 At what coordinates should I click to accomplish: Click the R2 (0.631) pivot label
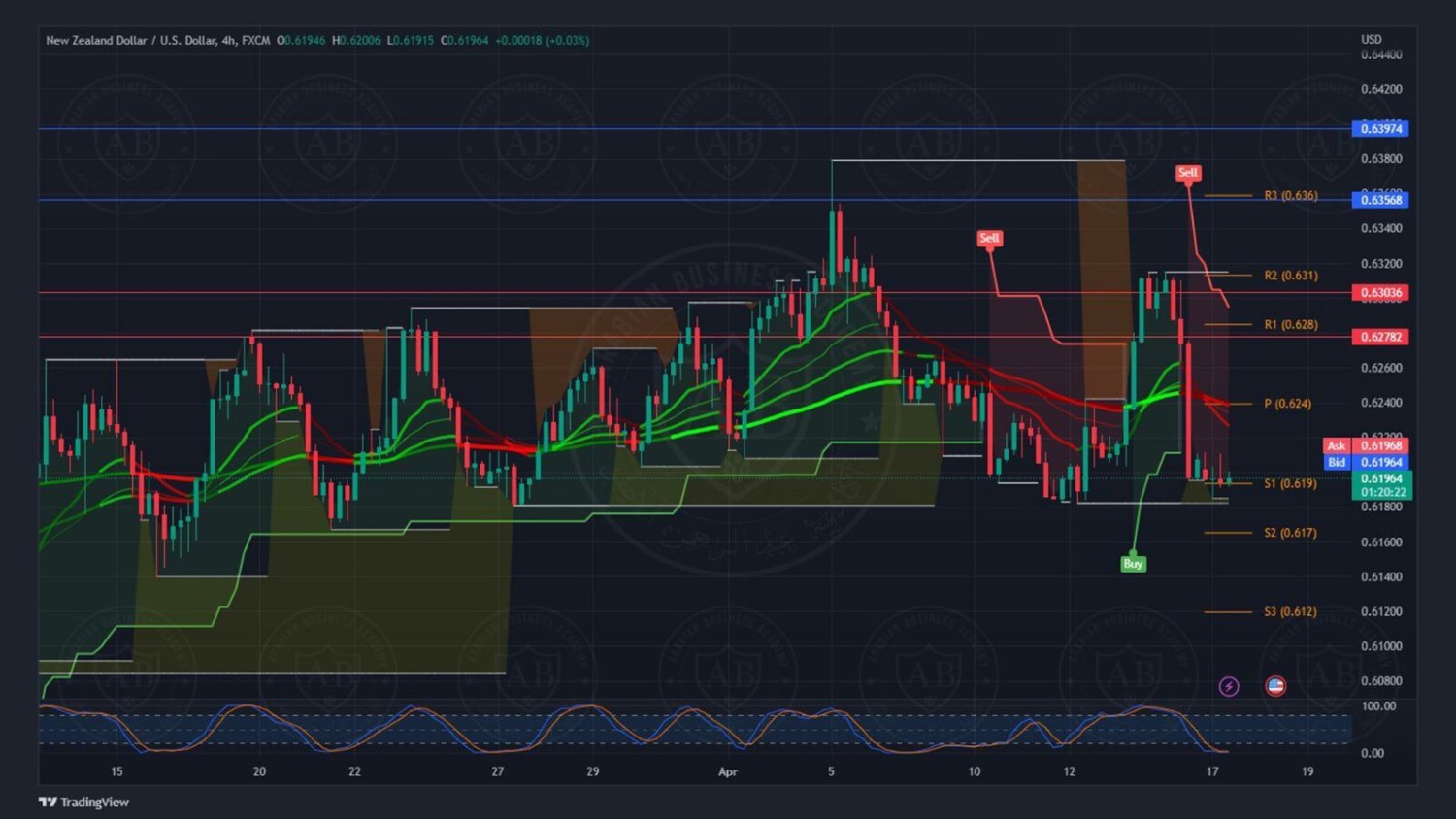pos(1291,275)
